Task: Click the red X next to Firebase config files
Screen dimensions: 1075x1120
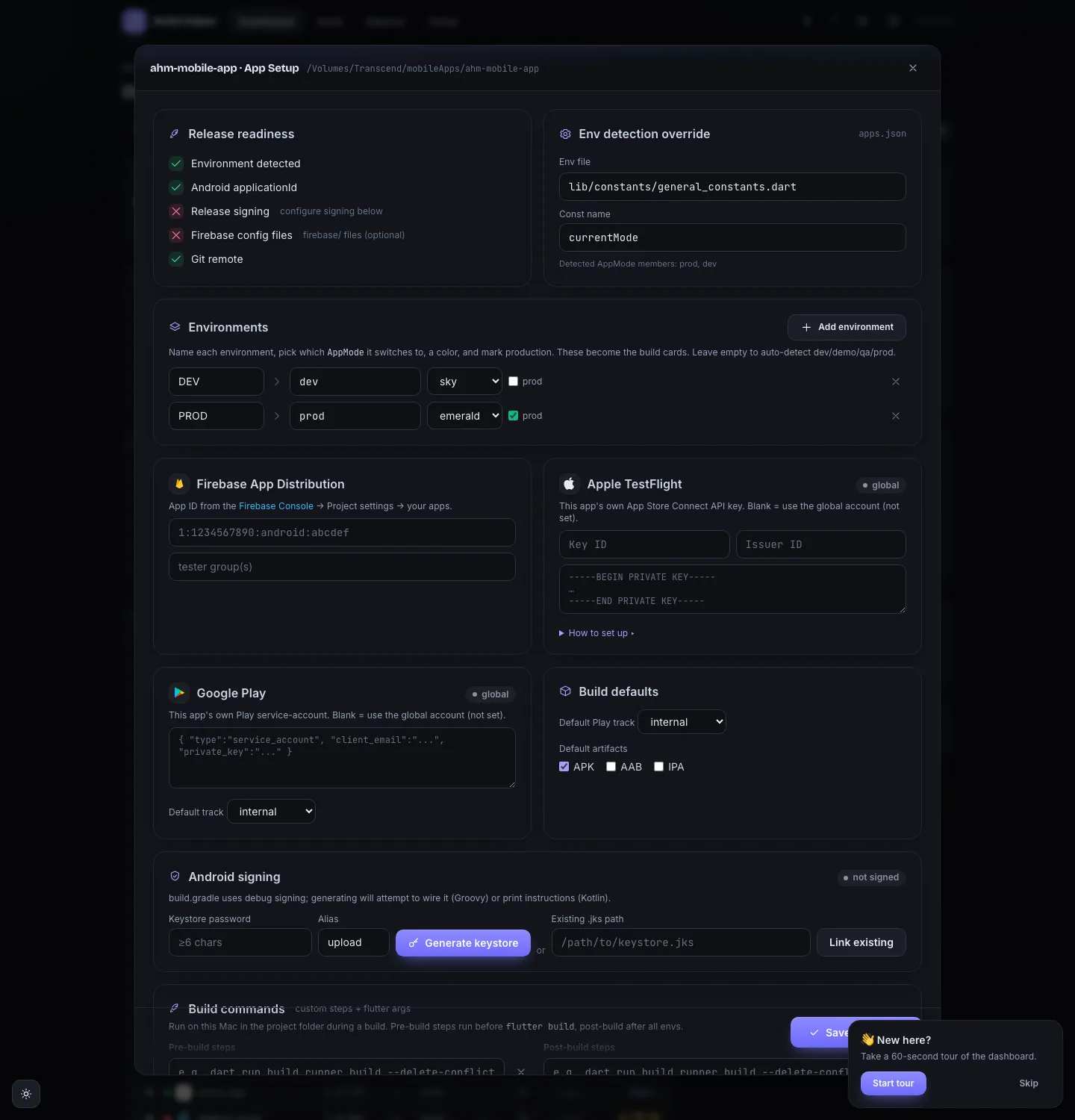Action: (176, 235)
